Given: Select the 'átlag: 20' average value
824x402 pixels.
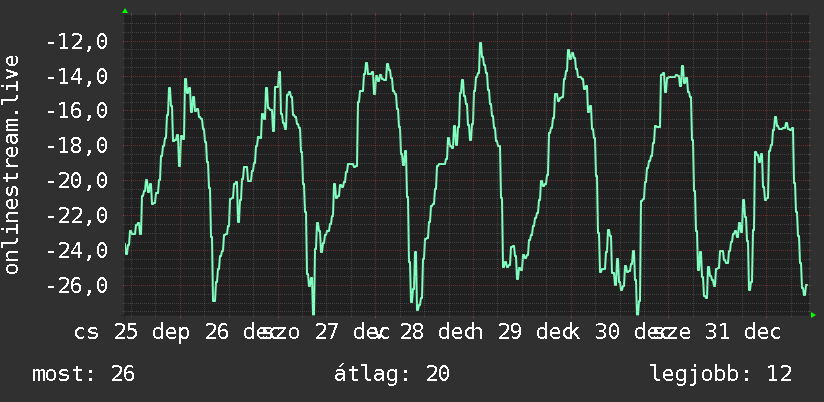Looking at the screenshot, I should pos(392,374).
